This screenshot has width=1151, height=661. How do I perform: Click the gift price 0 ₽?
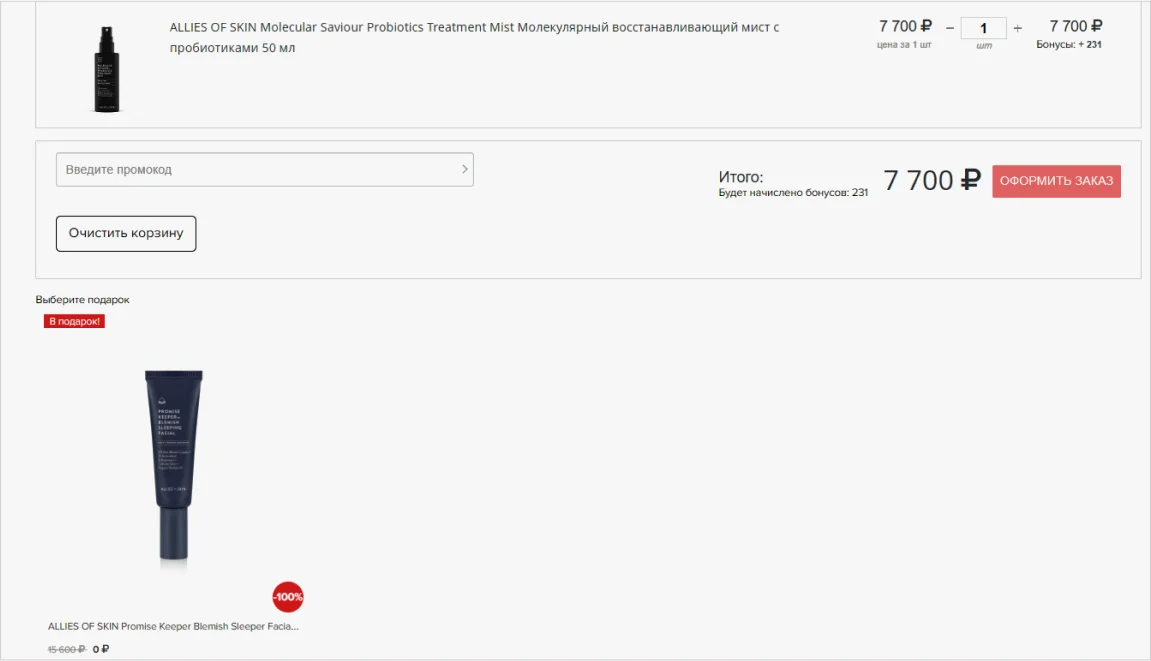101,649
